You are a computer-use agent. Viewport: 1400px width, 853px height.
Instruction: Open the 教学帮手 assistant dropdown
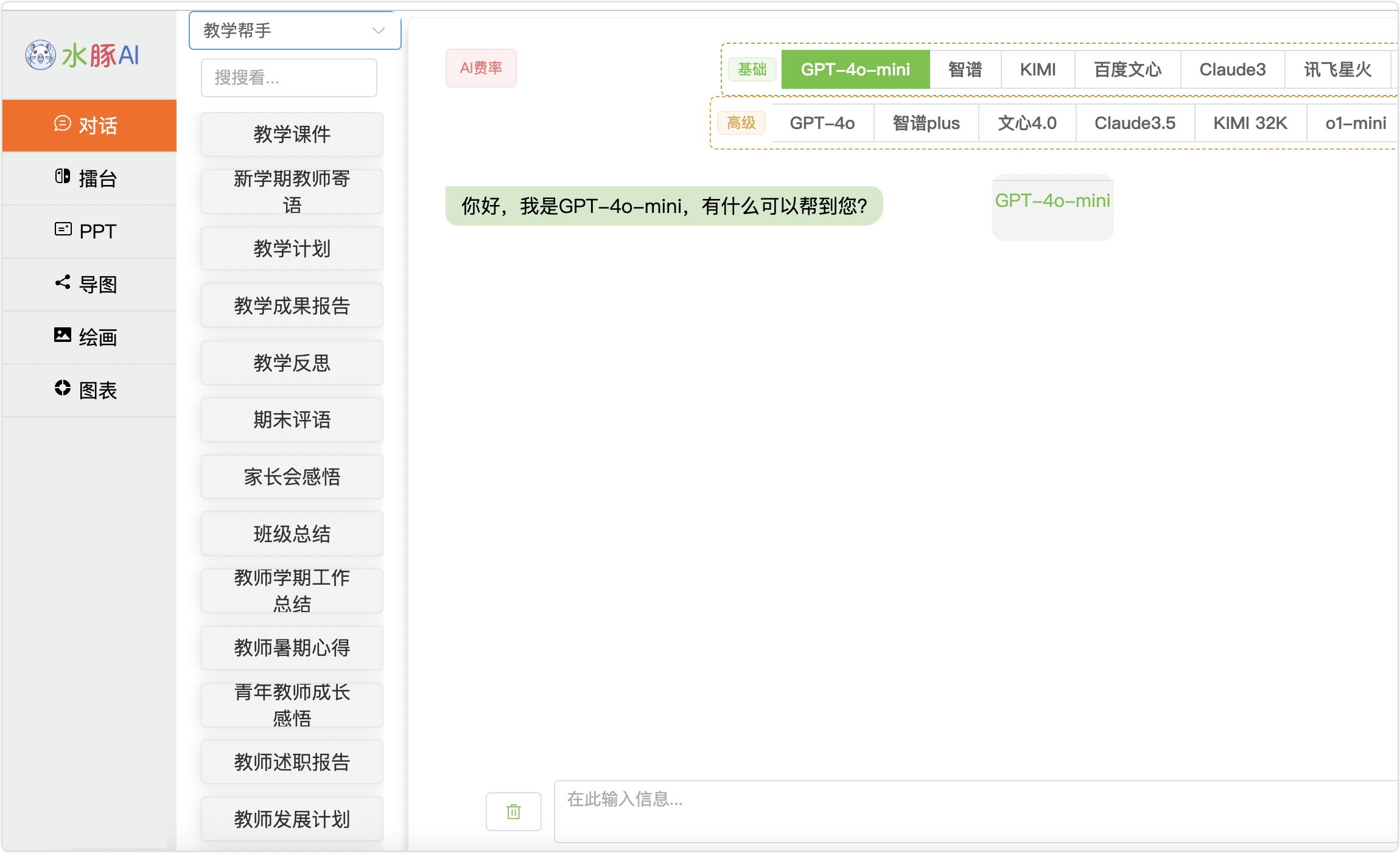coord(294,30)
